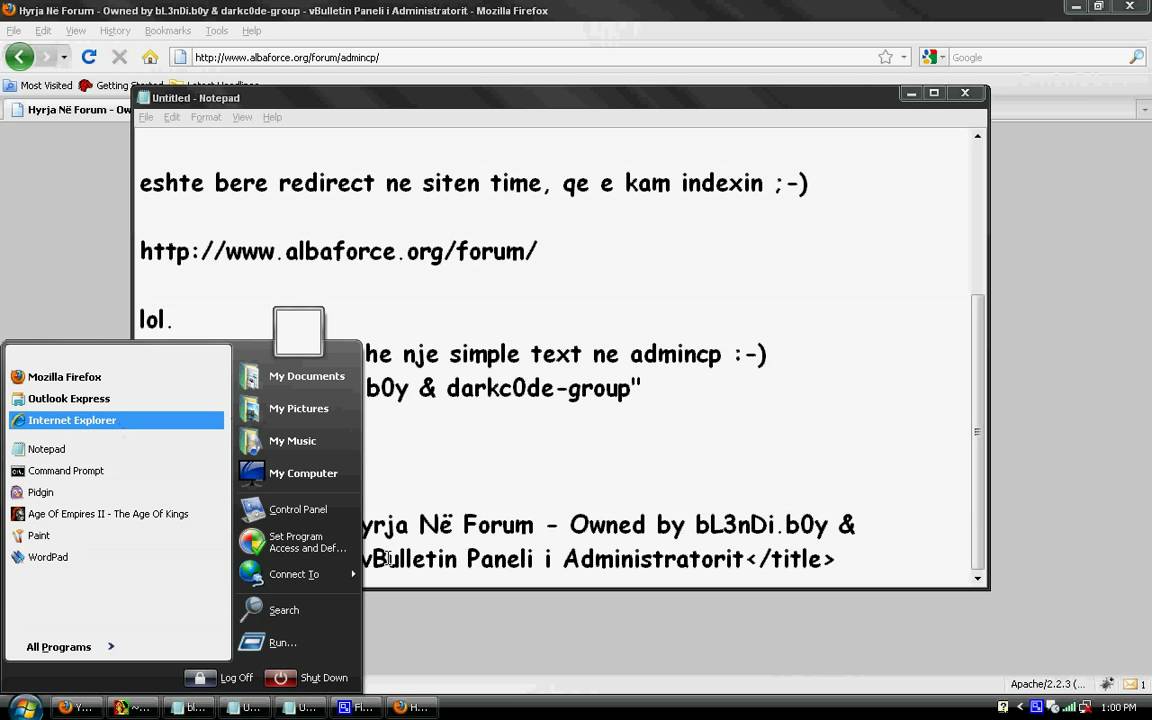Click Apache/2.2.3 status bar text
Image resolution: width=1152 pixels, height=720 pixels.
1048,684
